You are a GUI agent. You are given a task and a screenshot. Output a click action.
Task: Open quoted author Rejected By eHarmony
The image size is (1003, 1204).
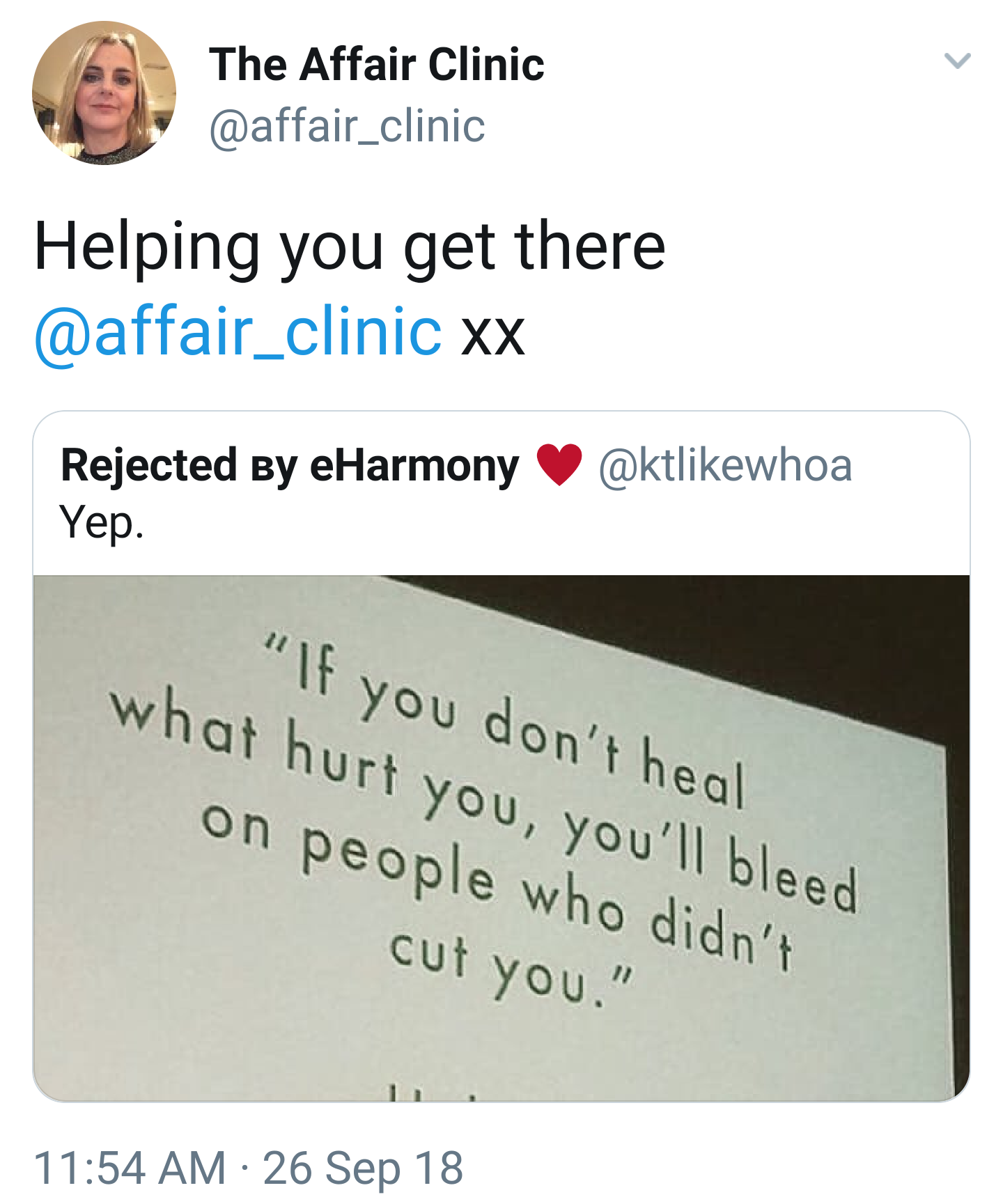point(289,465)
